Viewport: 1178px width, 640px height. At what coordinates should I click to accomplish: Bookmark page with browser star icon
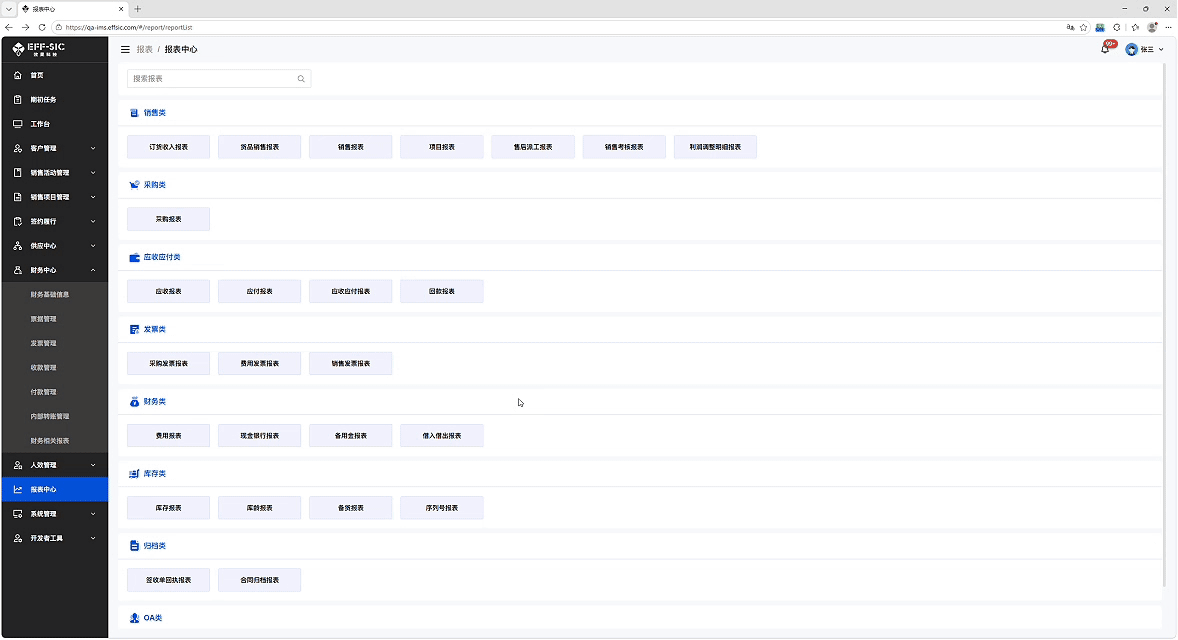[x=1083, y=28]
